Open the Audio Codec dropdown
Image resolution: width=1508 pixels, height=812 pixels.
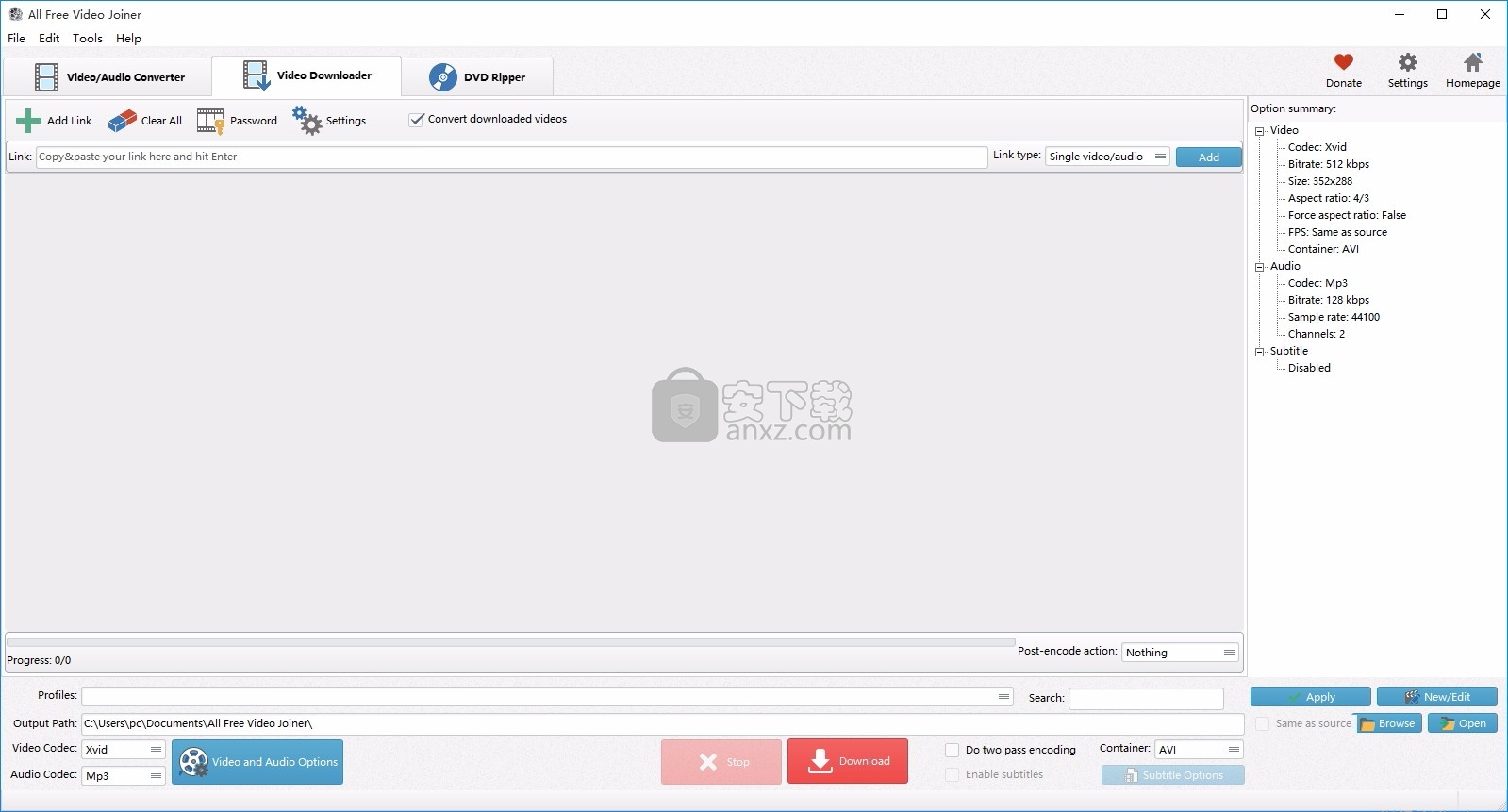pos(124,776)
